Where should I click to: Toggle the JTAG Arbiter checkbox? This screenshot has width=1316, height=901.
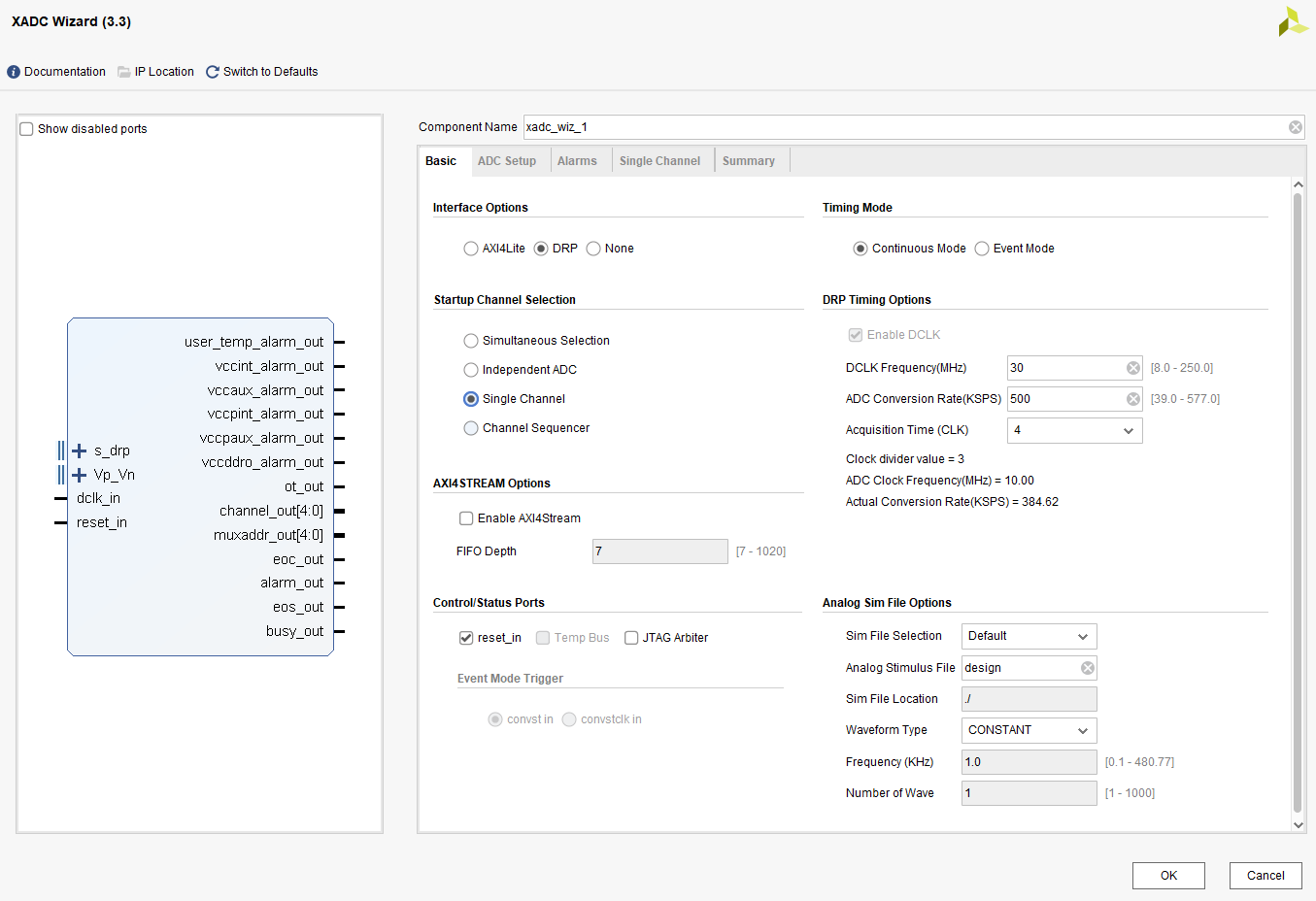631,638
